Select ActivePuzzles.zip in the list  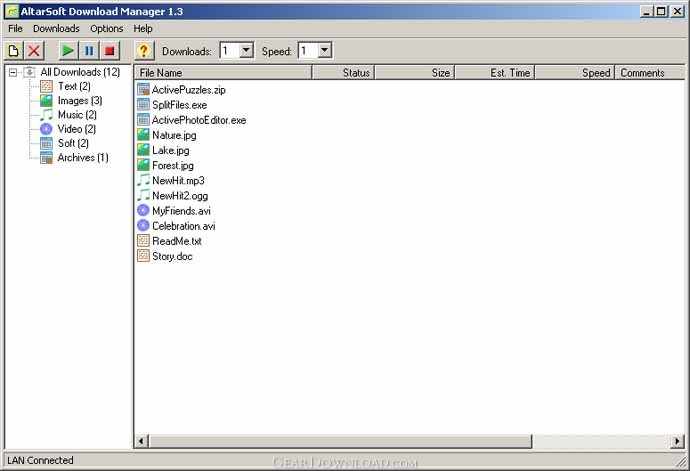click(x=188, y=90)
